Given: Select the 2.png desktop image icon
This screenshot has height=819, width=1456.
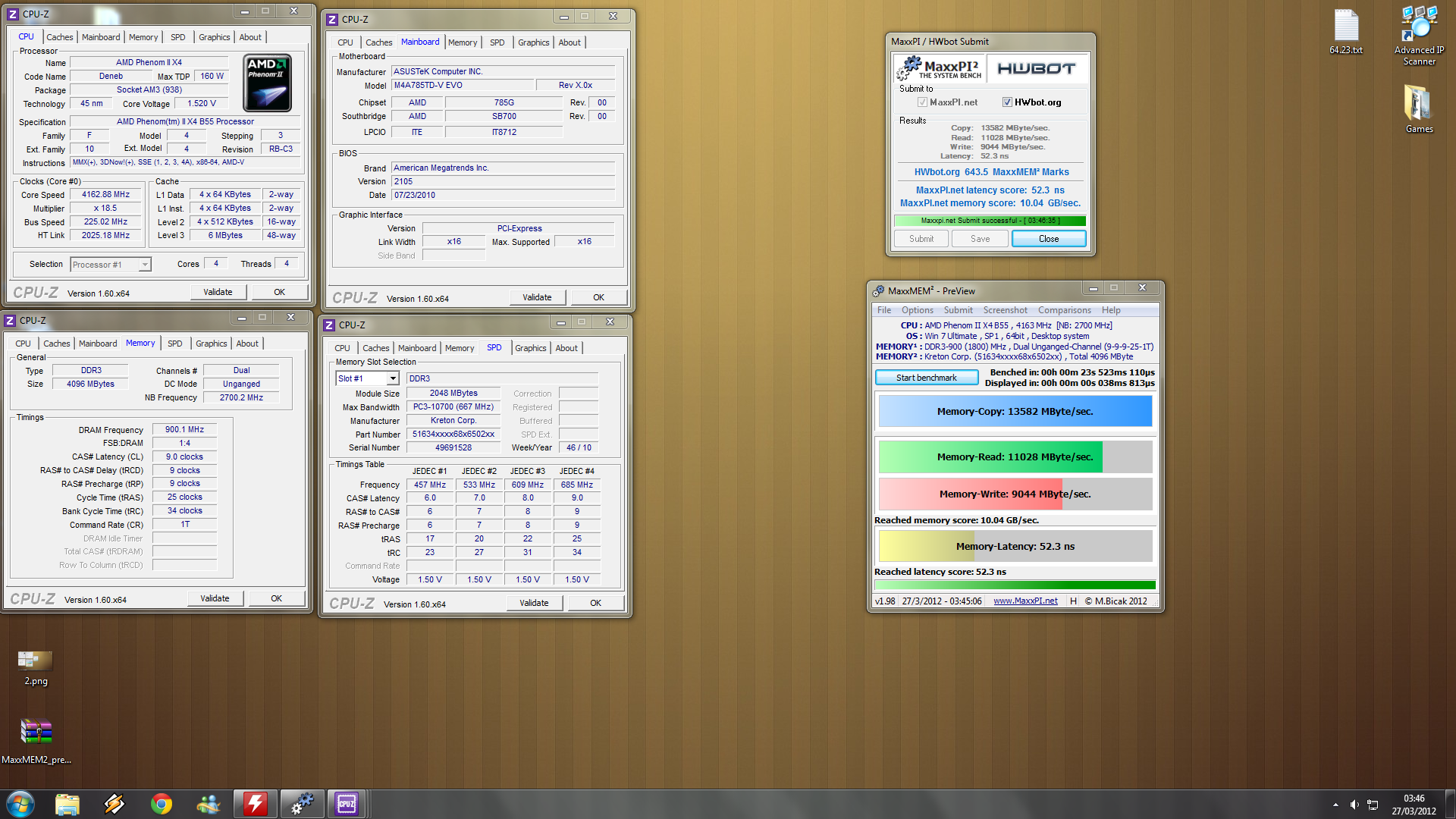Looking at the screenshot, I should pos(36,667).
